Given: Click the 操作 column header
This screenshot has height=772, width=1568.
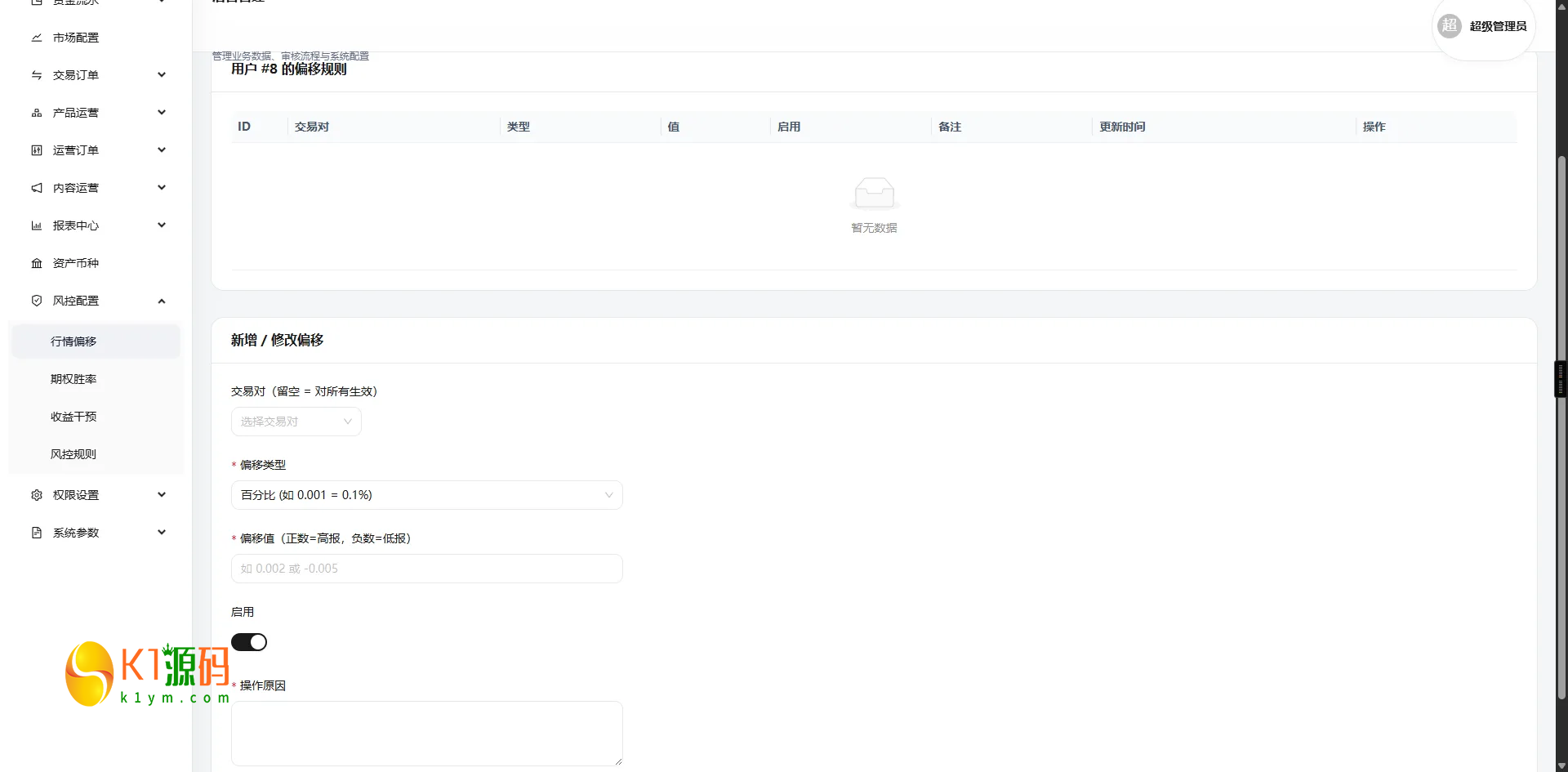Looking at the screenshot, I should [x=1374, y=127].
